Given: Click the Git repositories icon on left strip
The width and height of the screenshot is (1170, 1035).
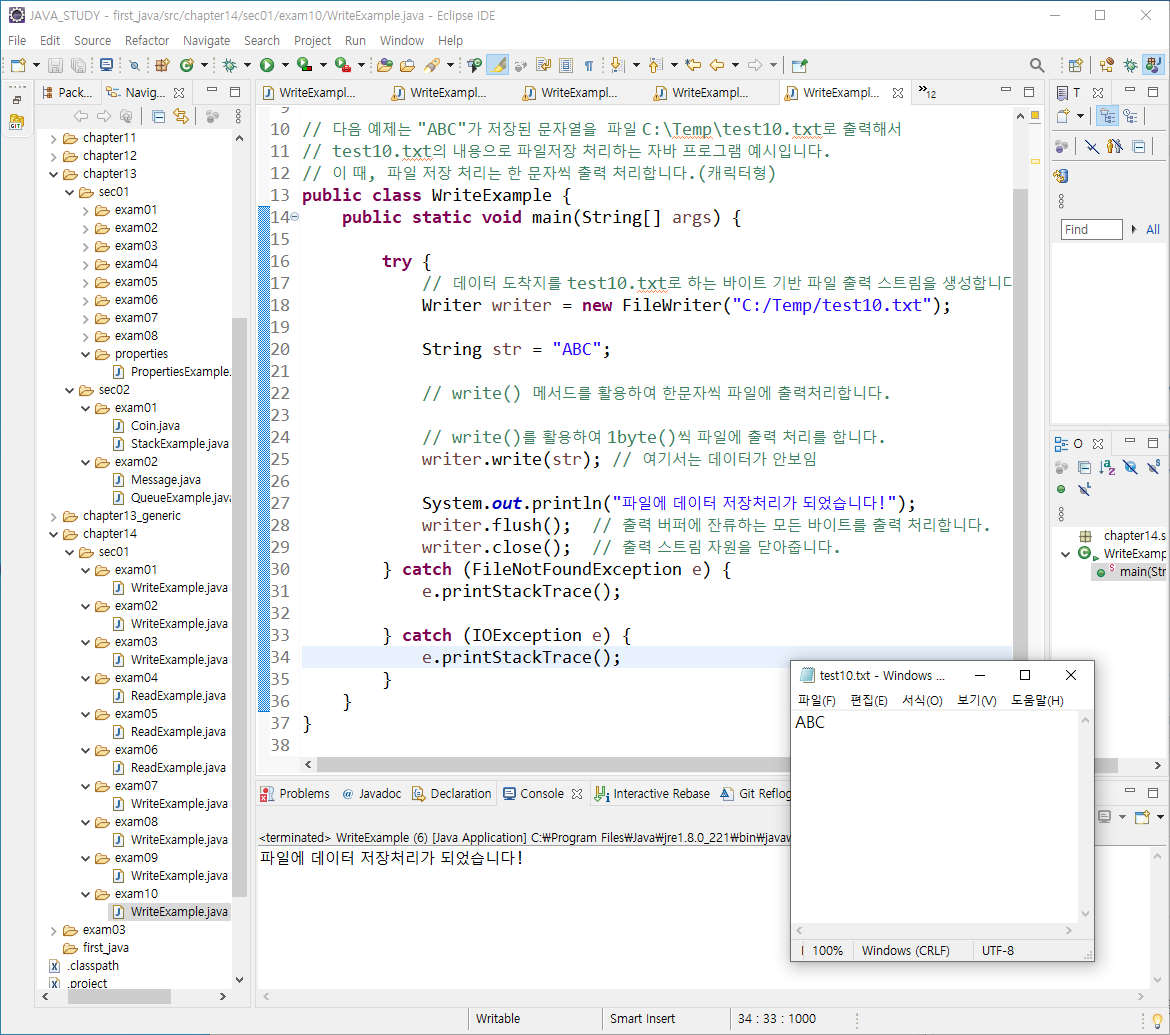Looking at the screenshot, I should 16,122.
